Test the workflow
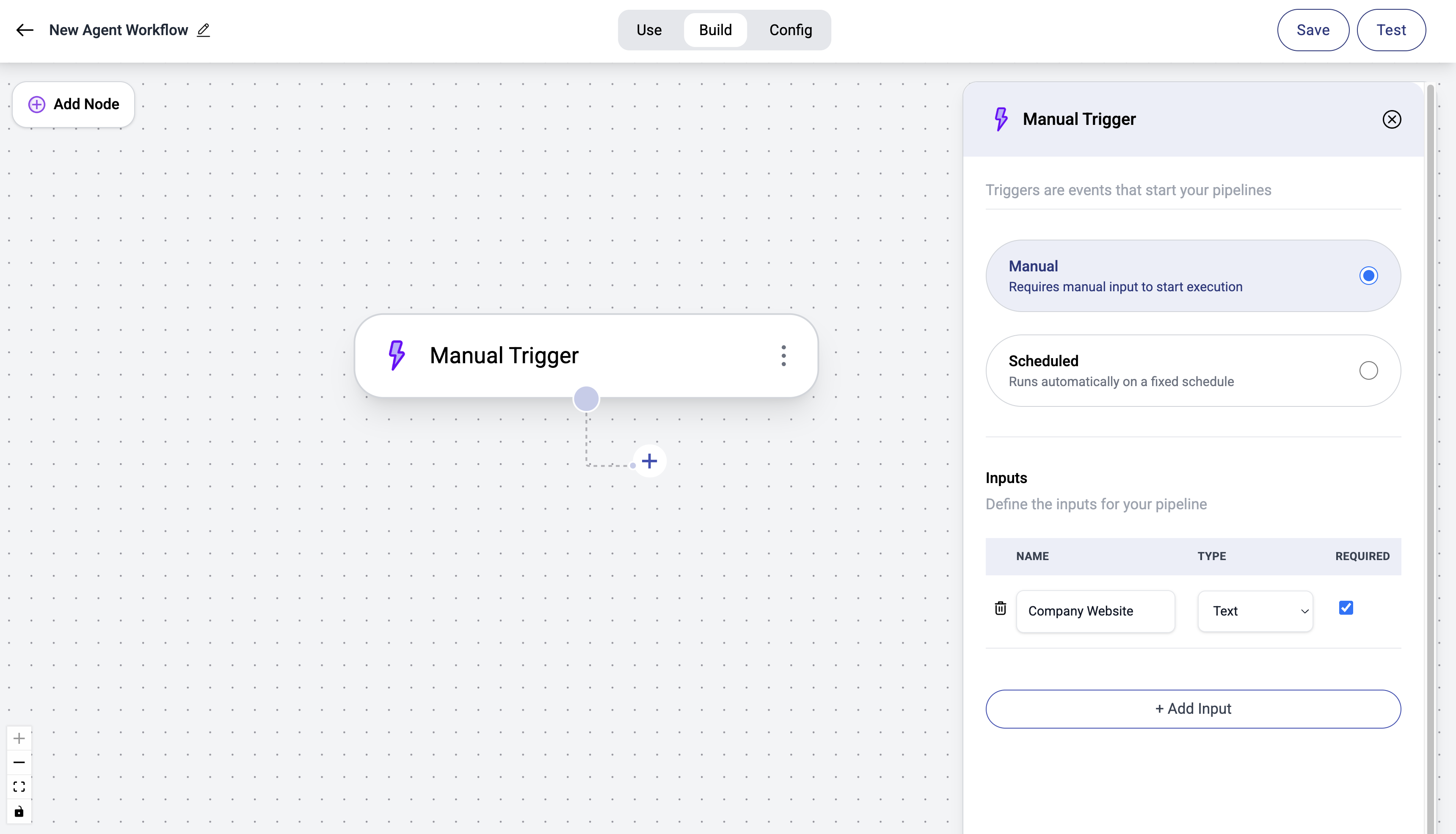The width and height of the screenshot is (1456, 834). (1391, 30)
